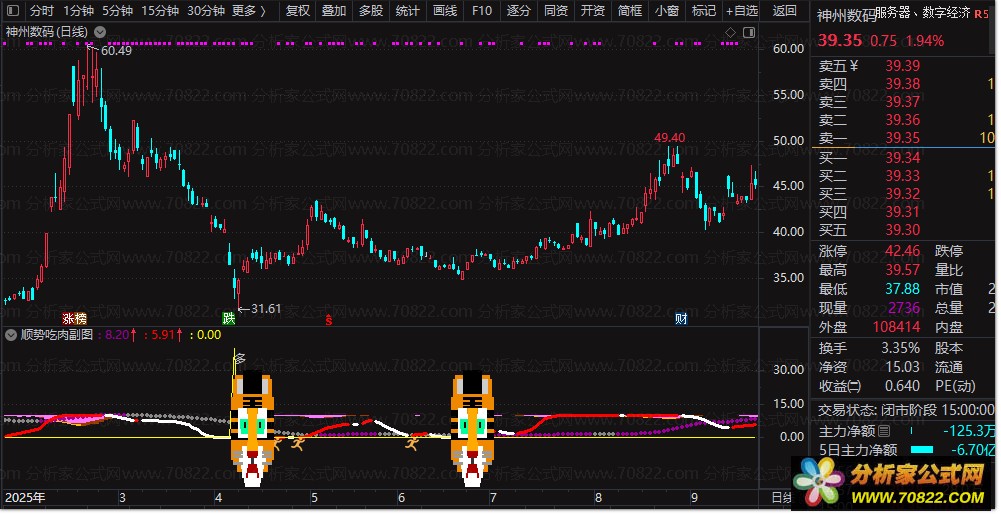Click the 涨榜 marker on the chart
The image size is (1001, 514).
pyautogui.click(x=74, y=318)
